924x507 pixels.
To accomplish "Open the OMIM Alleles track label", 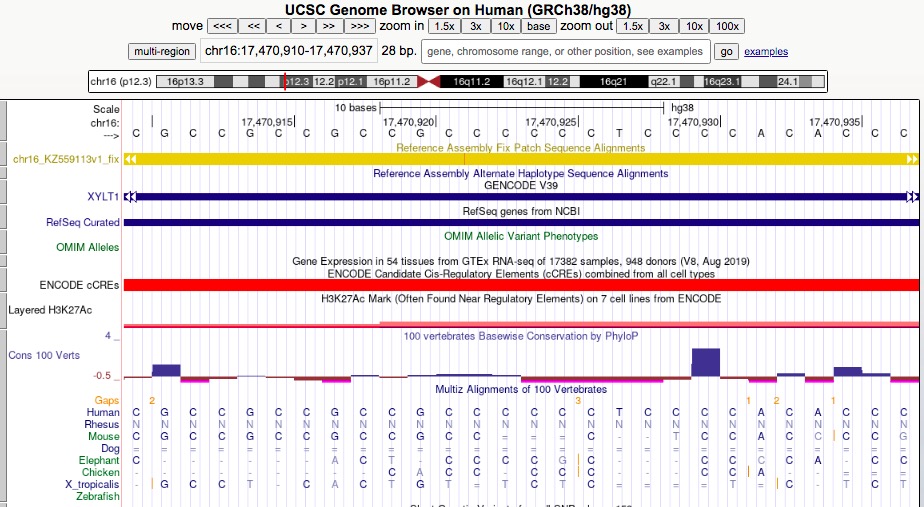I will point(87,247).
